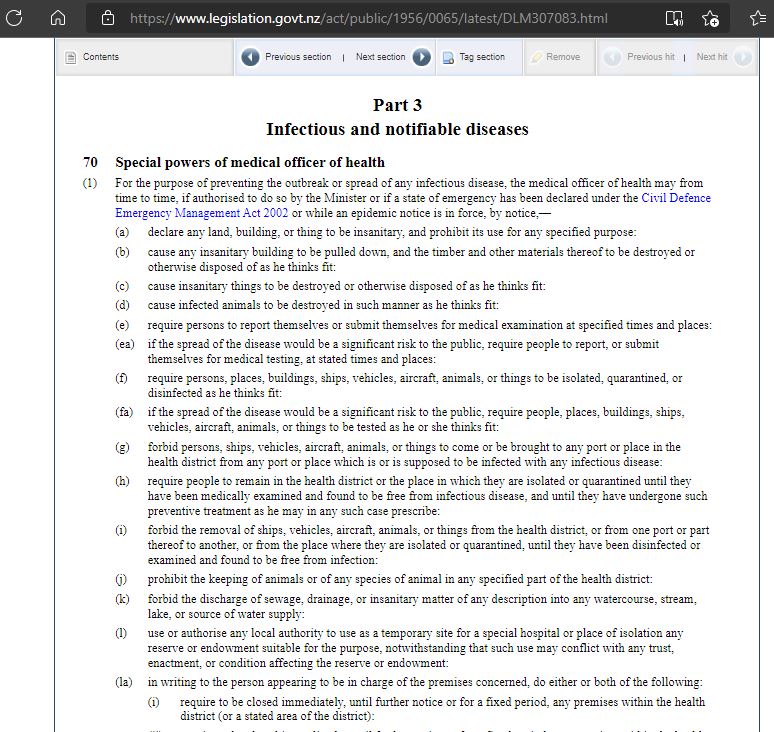Click paragraph (la) in writing text
Screen dimensions: 774x732
[x=425, y=682]
